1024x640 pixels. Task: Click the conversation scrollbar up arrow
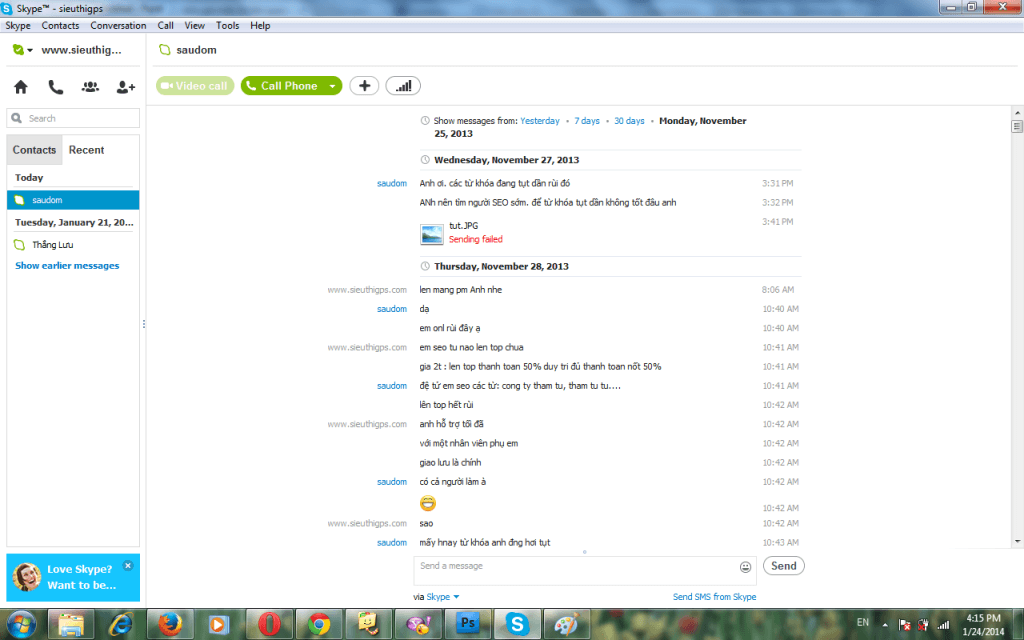coord(1017,113)
